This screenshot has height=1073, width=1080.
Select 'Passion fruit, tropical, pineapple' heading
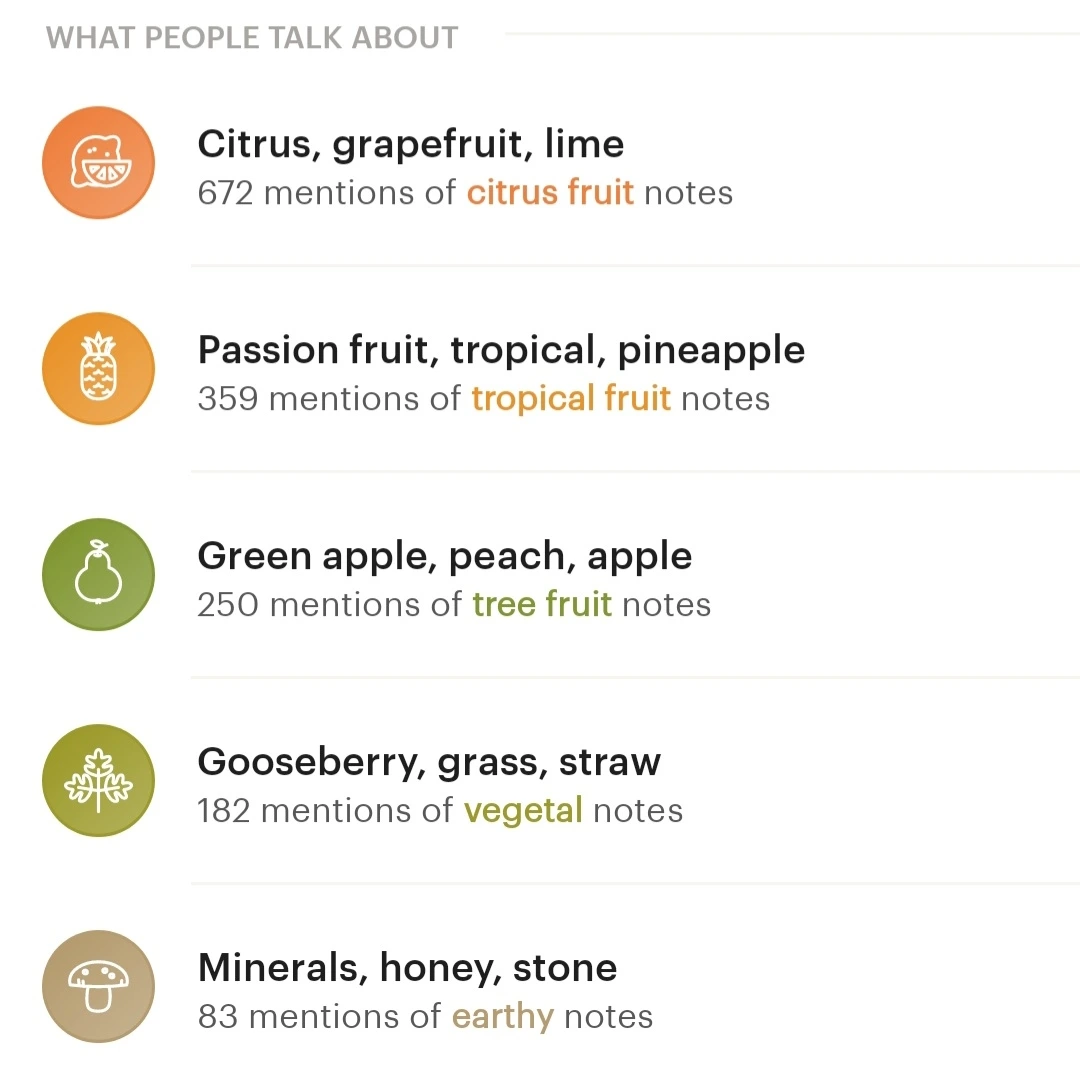pos(500,351)
